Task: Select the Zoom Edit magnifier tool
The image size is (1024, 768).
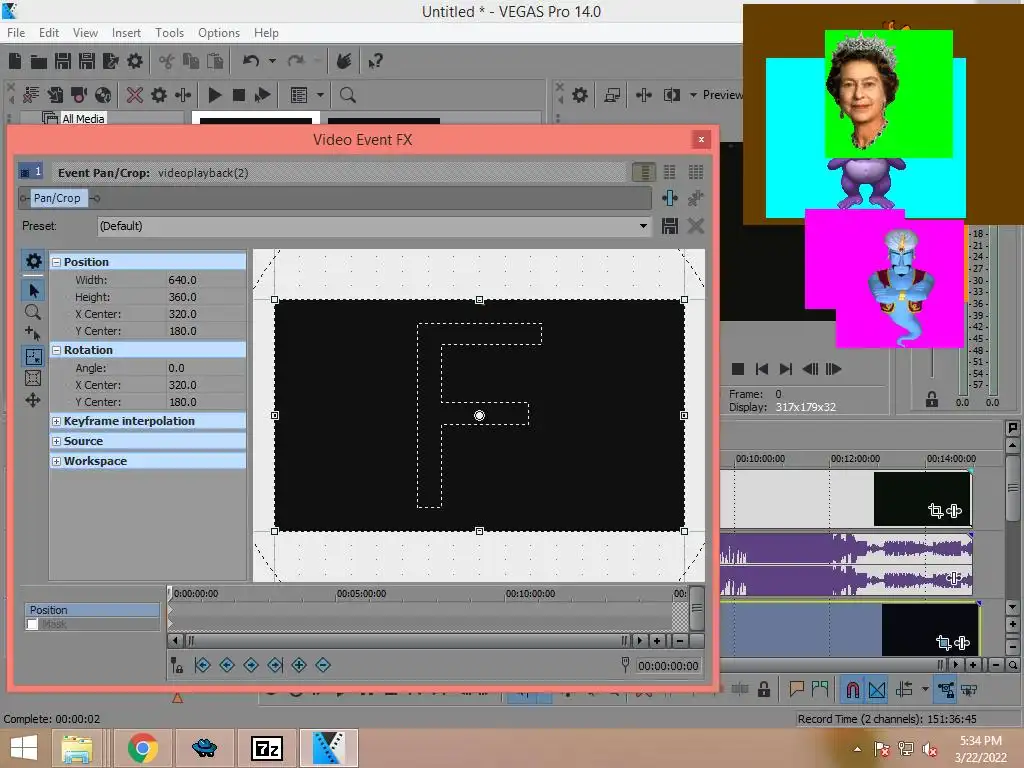Action: click(33, 312)
